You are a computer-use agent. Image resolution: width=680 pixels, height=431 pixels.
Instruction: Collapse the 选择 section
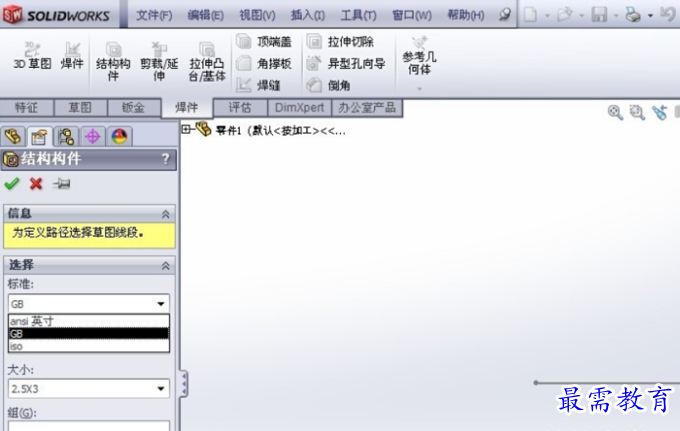[166, 265]
